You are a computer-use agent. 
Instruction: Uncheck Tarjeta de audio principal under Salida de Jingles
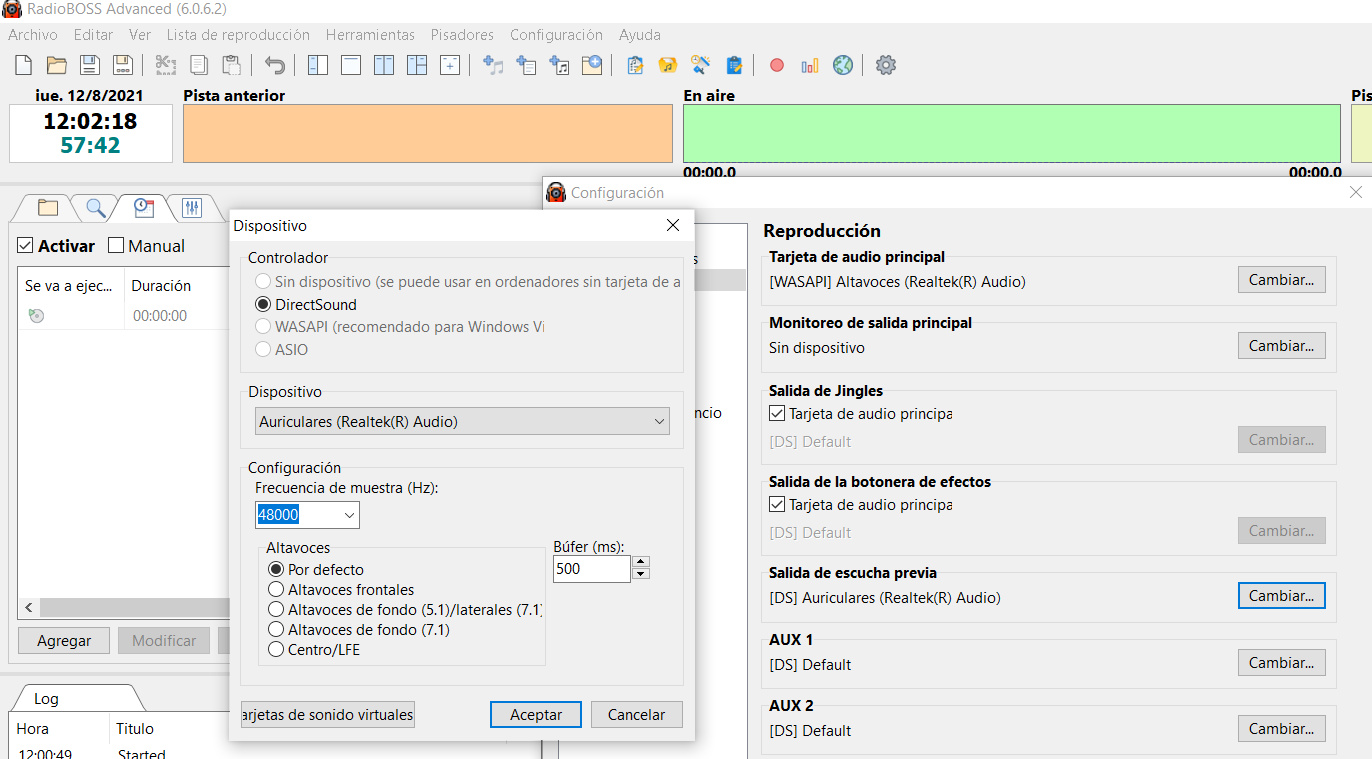point(777,413)
